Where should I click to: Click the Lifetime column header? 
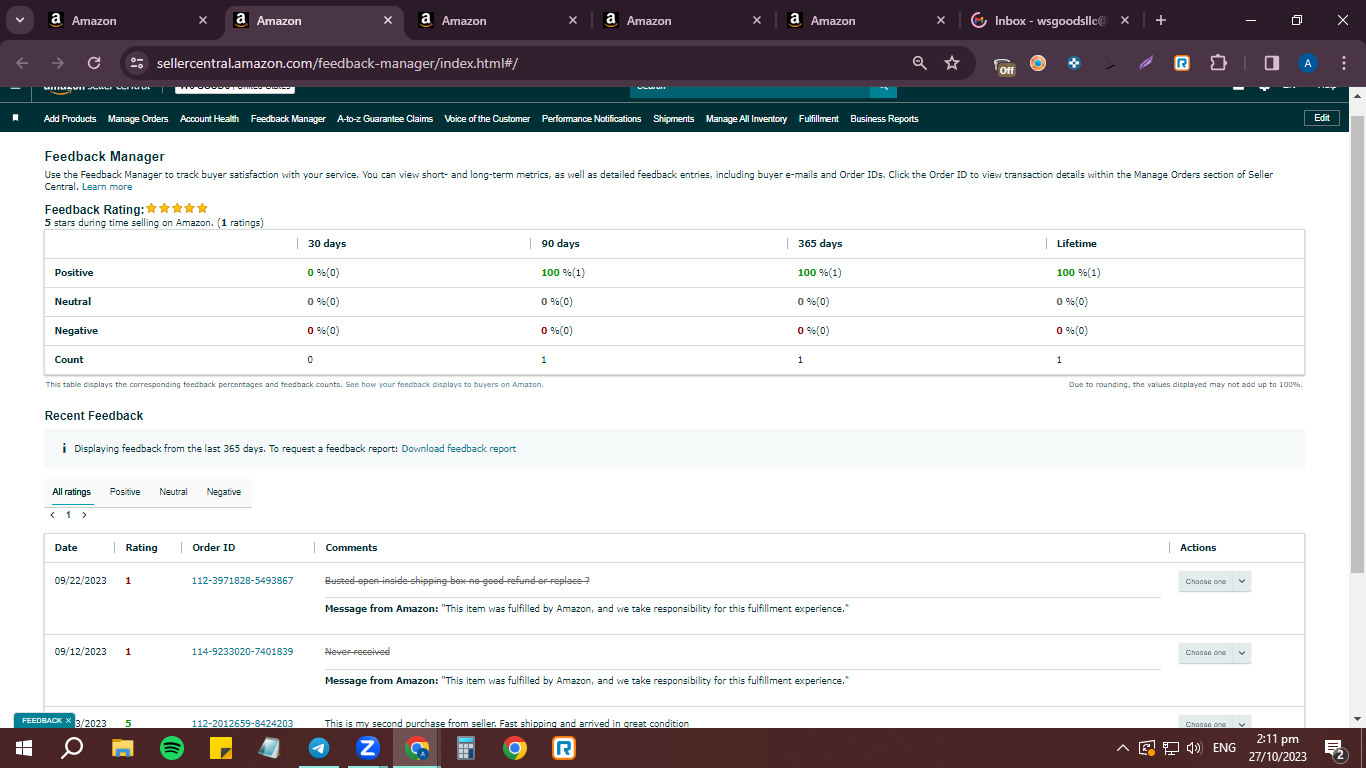[x=1077, y=244]
